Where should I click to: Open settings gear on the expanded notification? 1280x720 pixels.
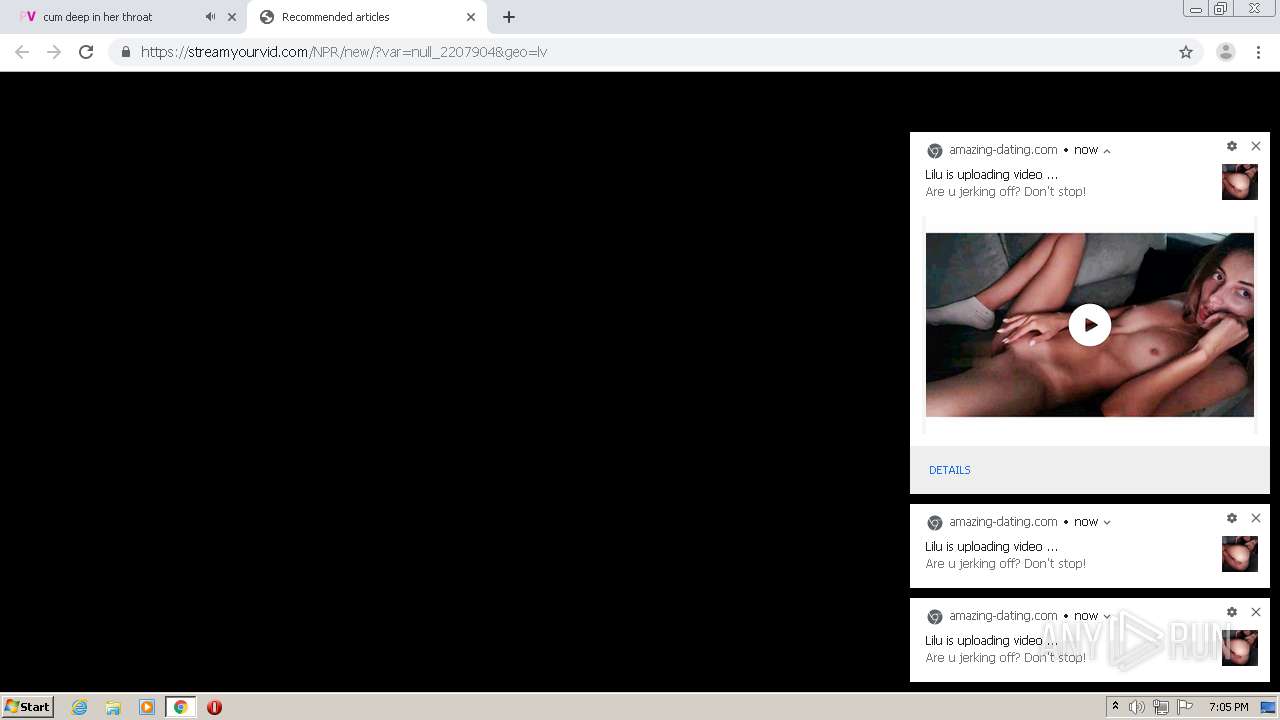point(1232,146)
